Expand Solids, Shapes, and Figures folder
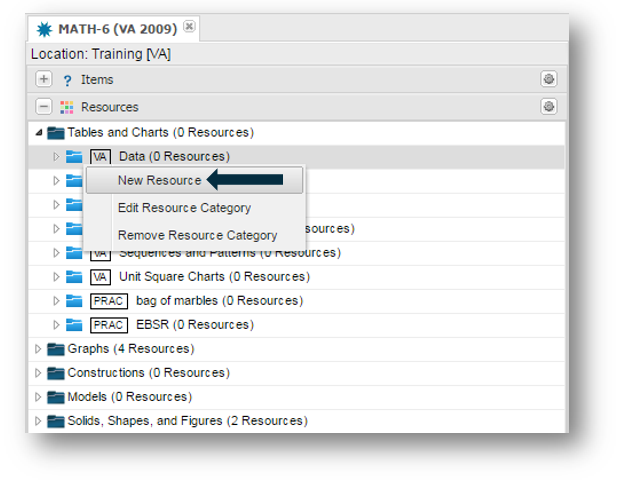The width and height of the screenshot is (620, 487). tap(38, 421)
